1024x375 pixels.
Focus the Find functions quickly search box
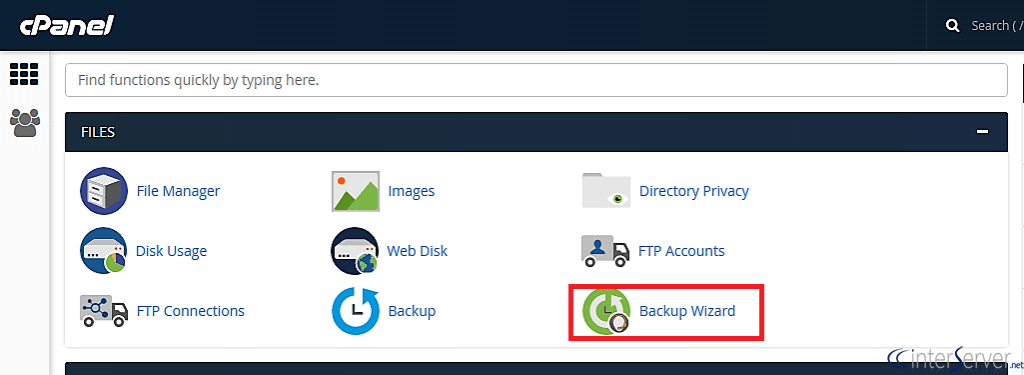(x=536, y=80)
